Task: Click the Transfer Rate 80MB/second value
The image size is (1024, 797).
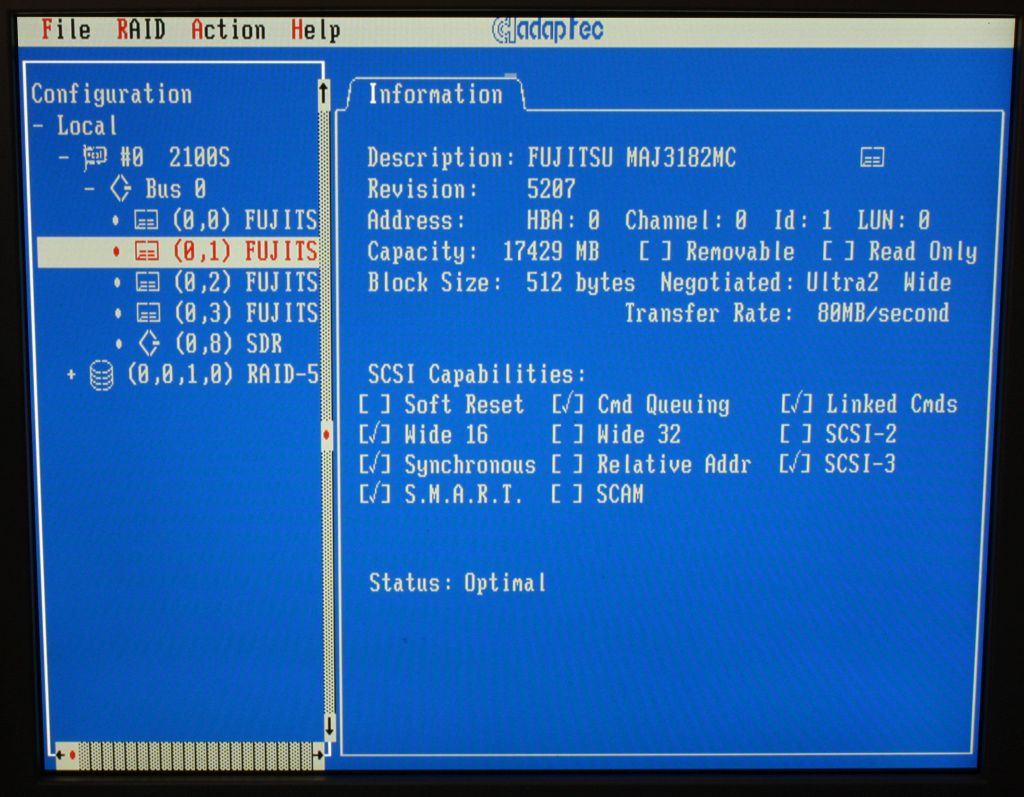Action: [883, 313]
